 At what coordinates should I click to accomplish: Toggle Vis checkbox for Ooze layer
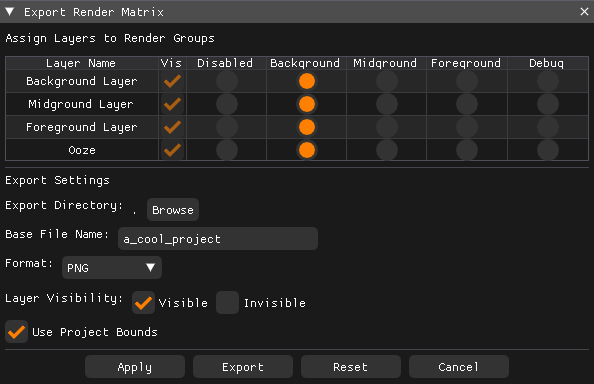(x=172, y=150)
